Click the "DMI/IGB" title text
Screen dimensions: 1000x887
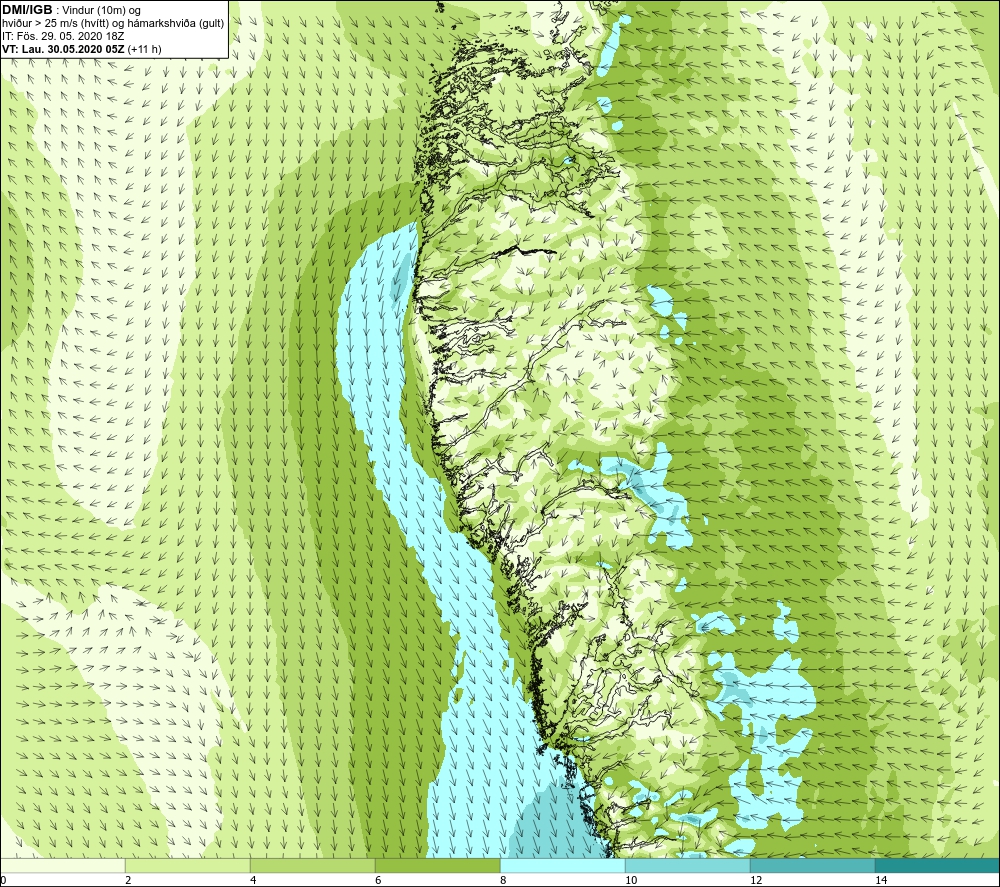tap(27, 10)
